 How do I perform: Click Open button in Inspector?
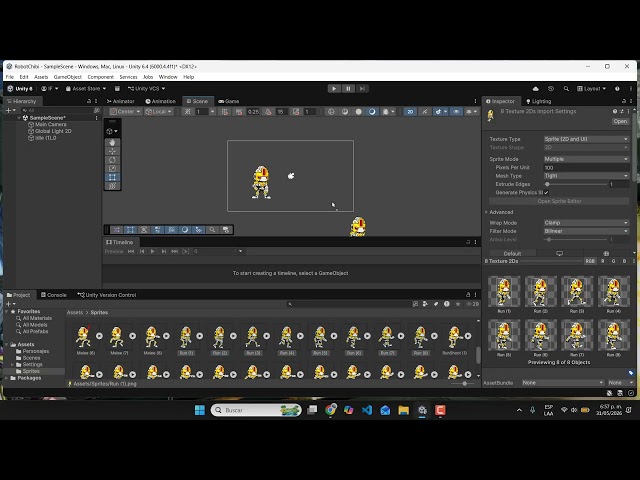620,121
